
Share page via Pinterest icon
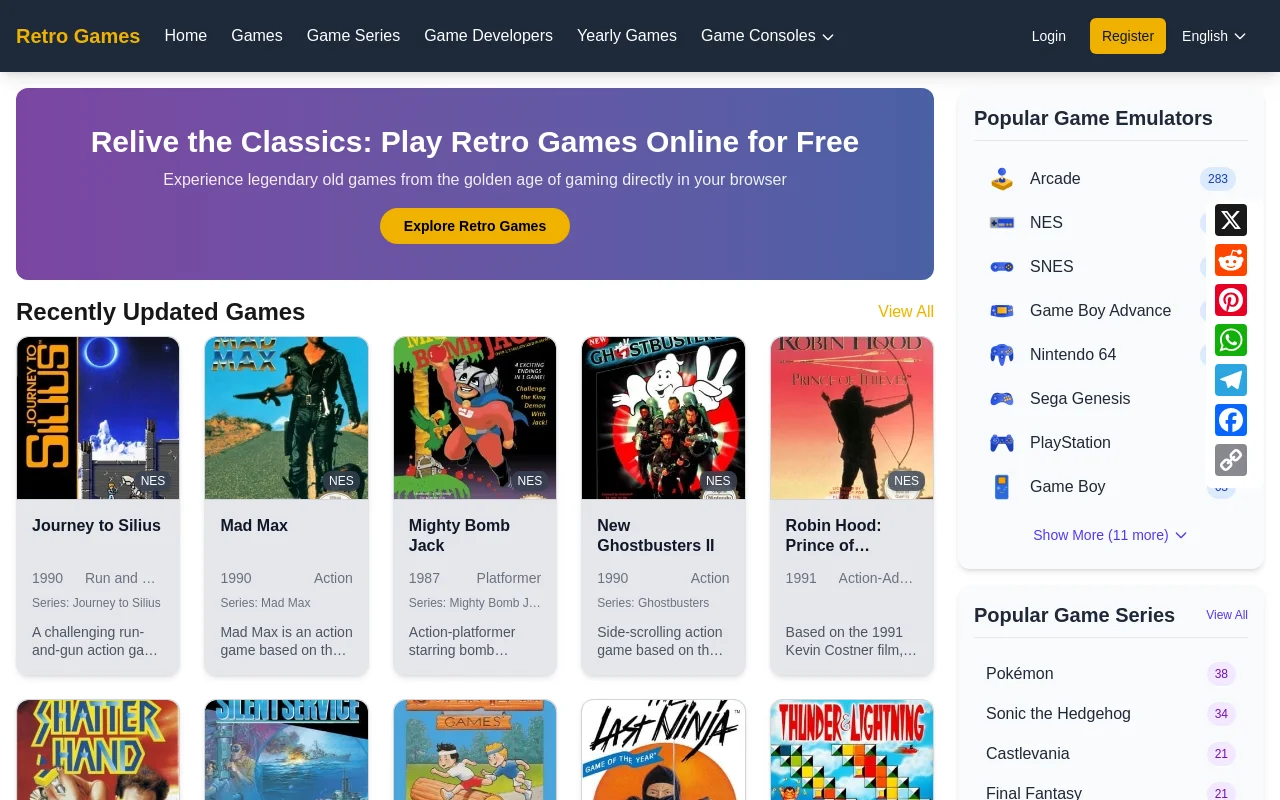click(1231, 300)
